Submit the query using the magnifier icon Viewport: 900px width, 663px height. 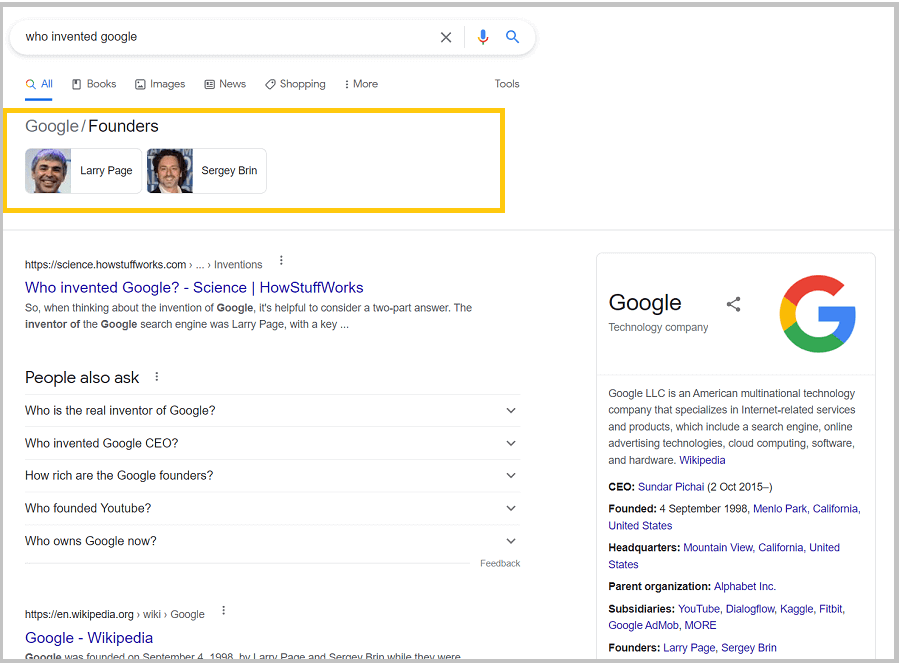512,37
